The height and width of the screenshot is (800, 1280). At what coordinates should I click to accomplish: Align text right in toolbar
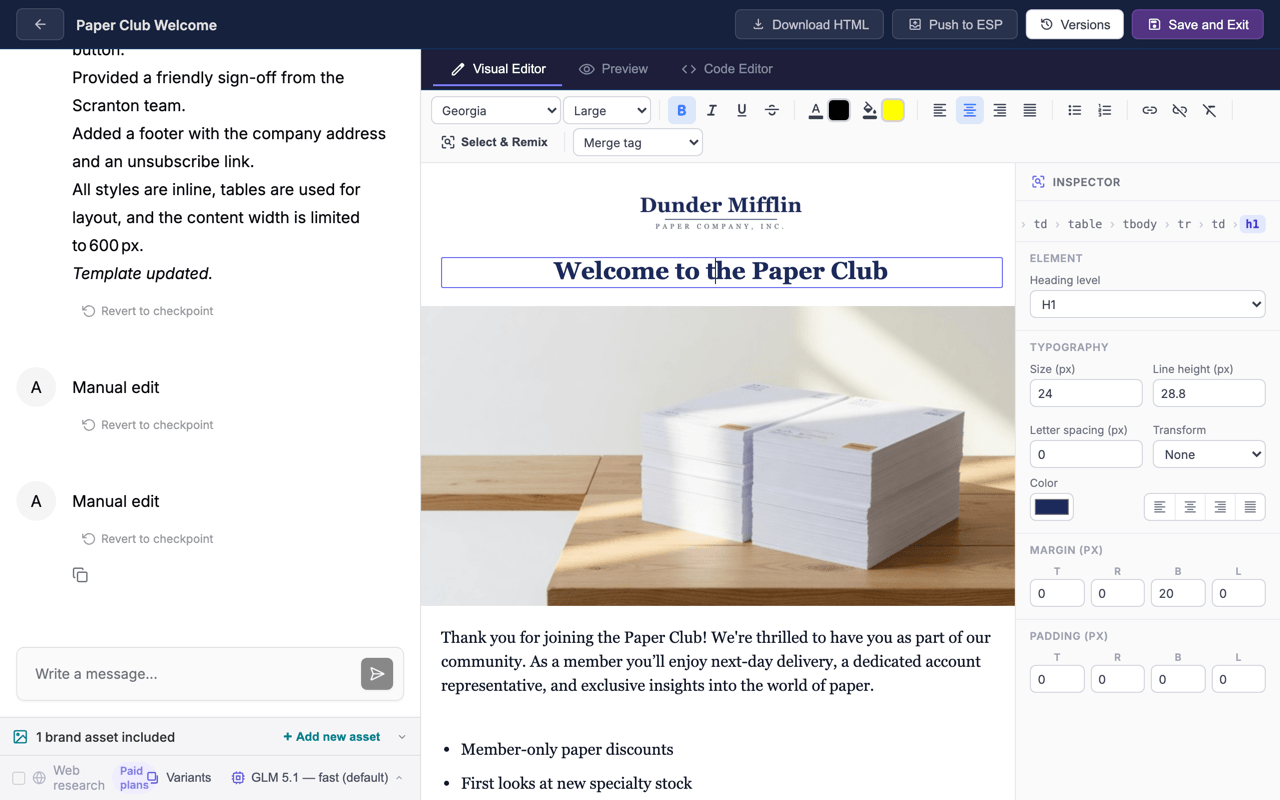point(1000,110)
